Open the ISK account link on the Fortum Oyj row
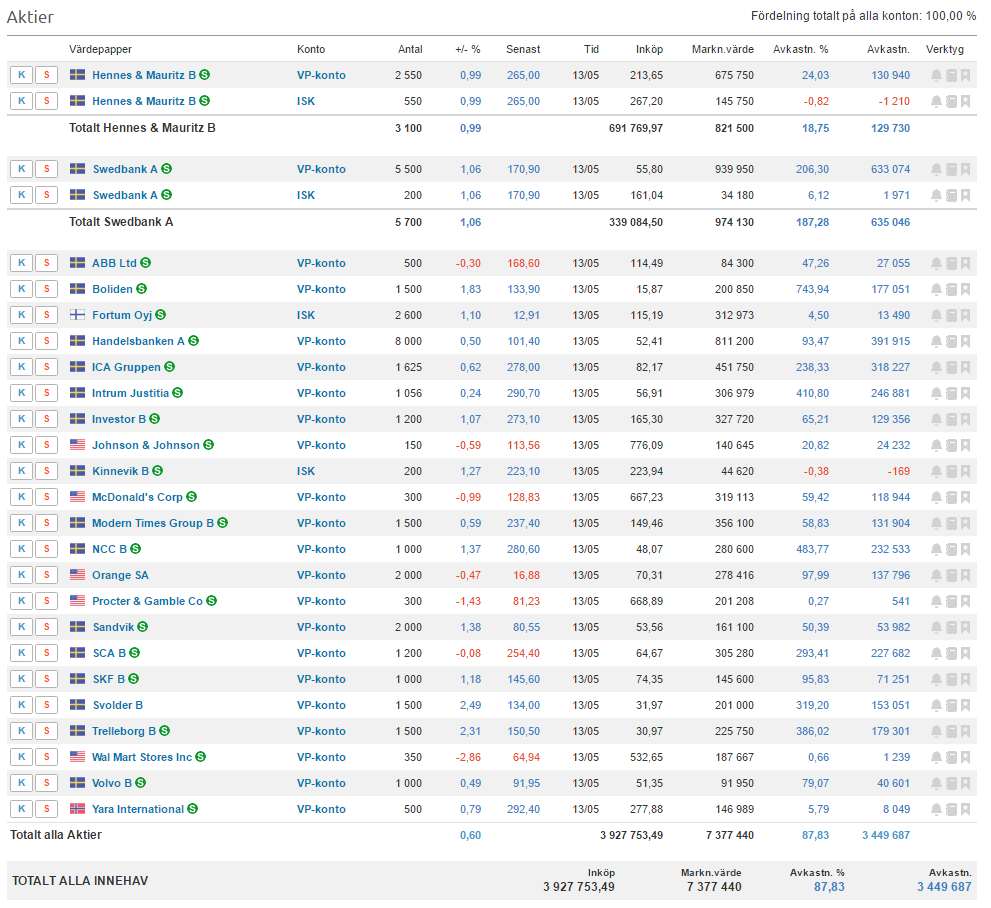The width and height of the screenshot is (991, 908). pyautogui.click(x=306, y=315)
